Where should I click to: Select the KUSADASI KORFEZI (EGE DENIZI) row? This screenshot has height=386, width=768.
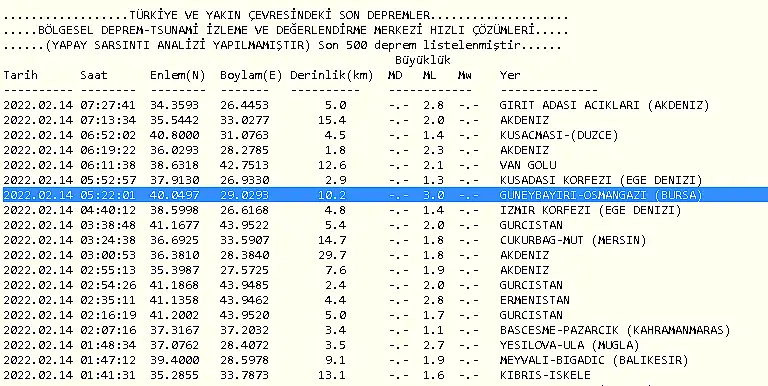click(x=384, y=180)
